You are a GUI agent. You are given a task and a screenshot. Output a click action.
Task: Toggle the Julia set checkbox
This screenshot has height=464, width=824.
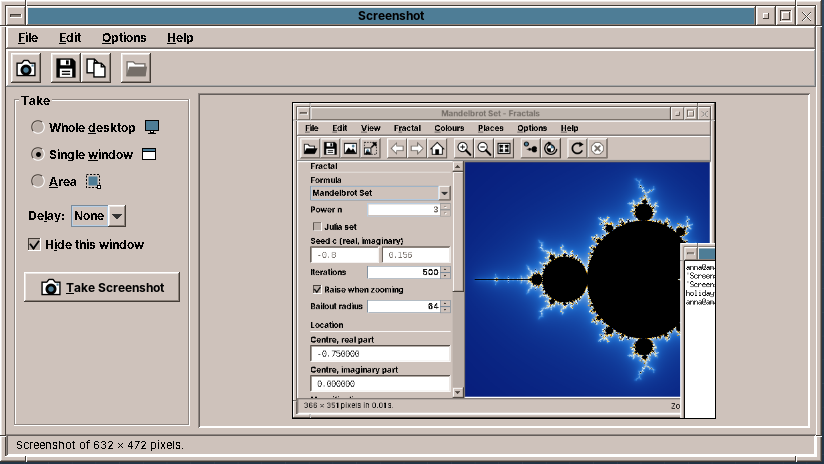pyautogui.click(x=317, y=226)
